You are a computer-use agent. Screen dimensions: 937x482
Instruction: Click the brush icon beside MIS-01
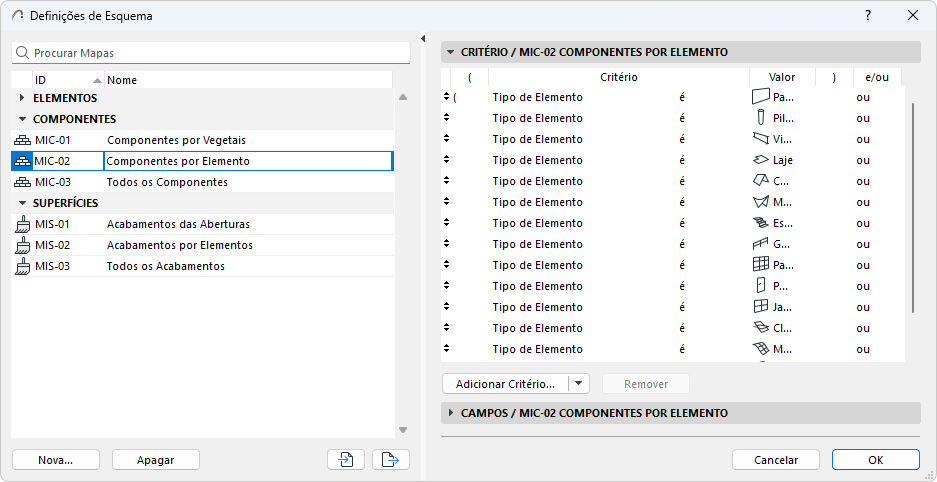(22, 224)
